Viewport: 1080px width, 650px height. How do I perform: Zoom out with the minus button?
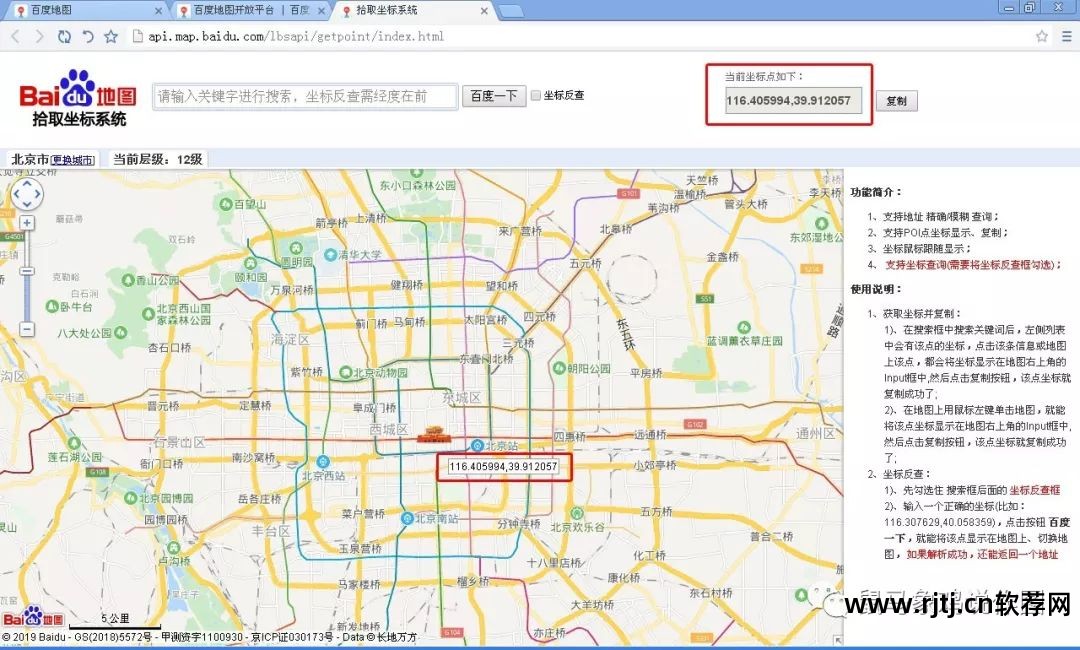26,329
